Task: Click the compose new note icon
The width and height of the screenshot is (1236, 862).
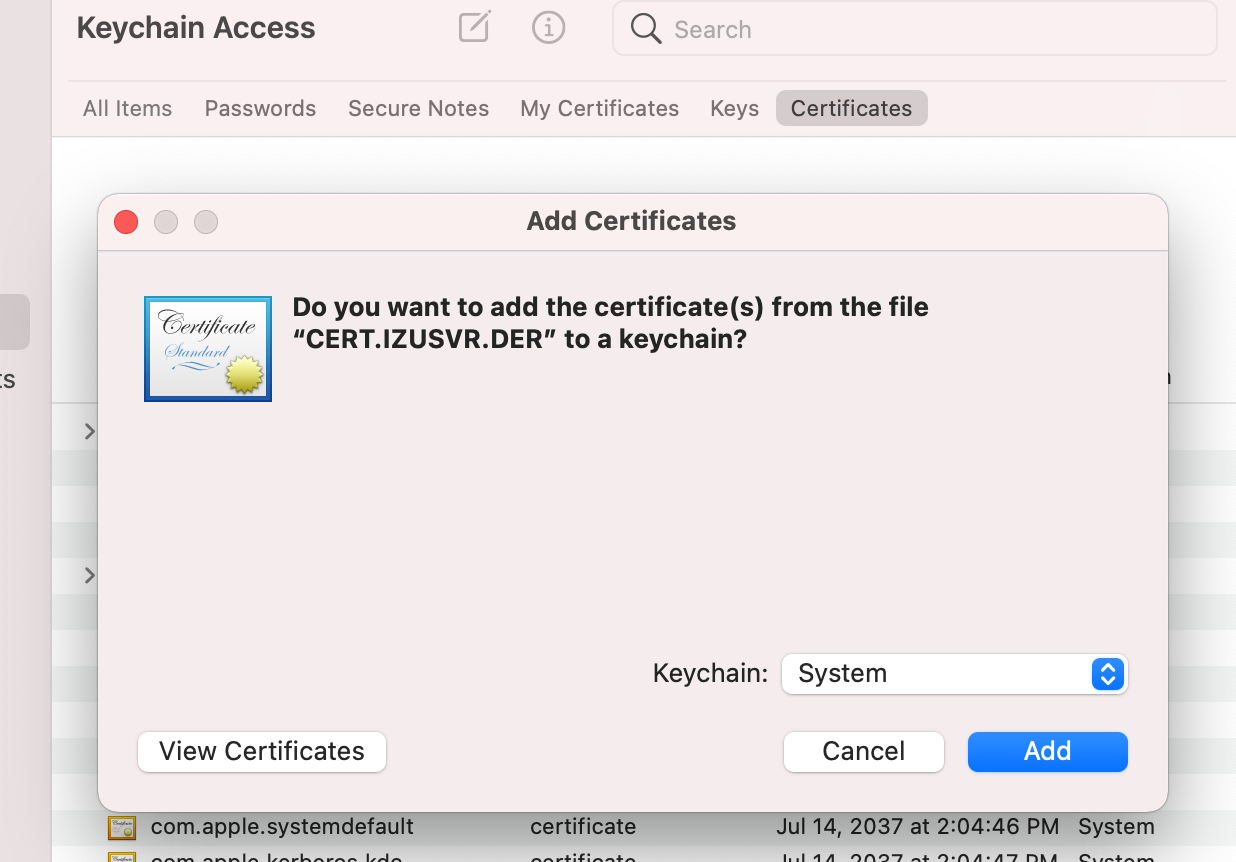Action: tap(475, 27)
